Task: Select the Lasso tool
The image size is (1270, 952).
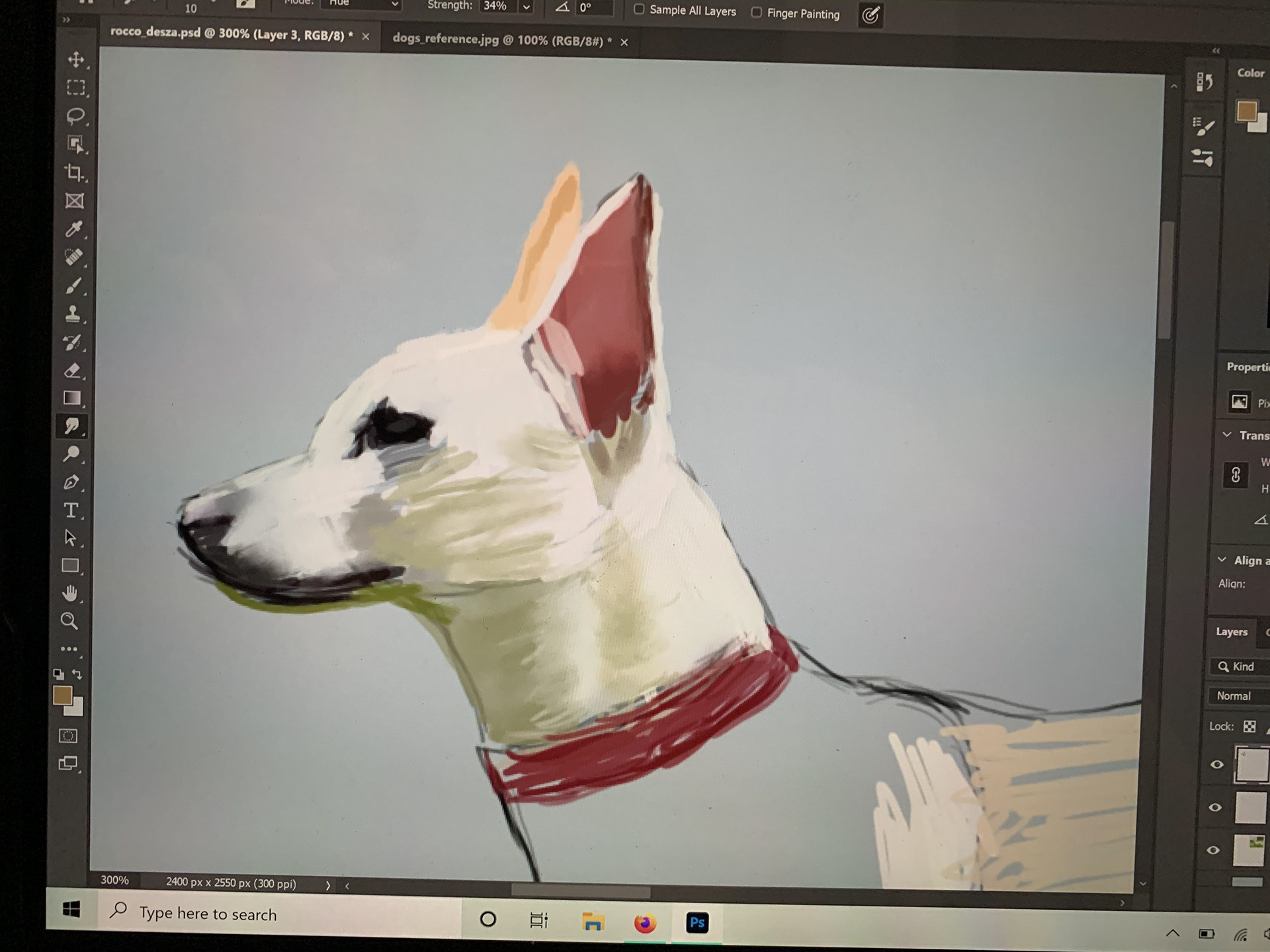Action: pyautogui.click(x=75, y=116)
